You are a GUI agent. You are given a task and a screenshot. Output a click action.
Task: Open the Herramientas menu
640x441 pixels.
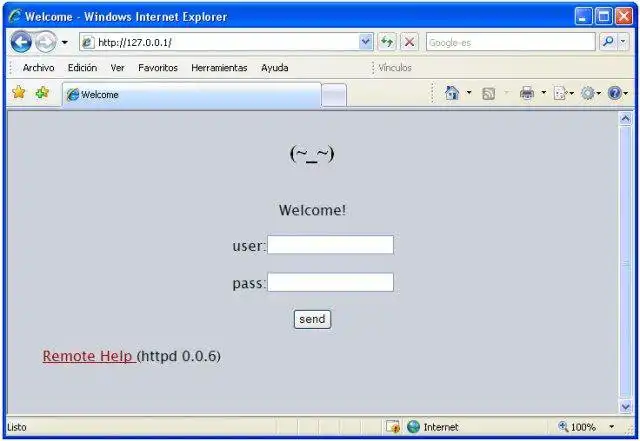tap(219, 68)
